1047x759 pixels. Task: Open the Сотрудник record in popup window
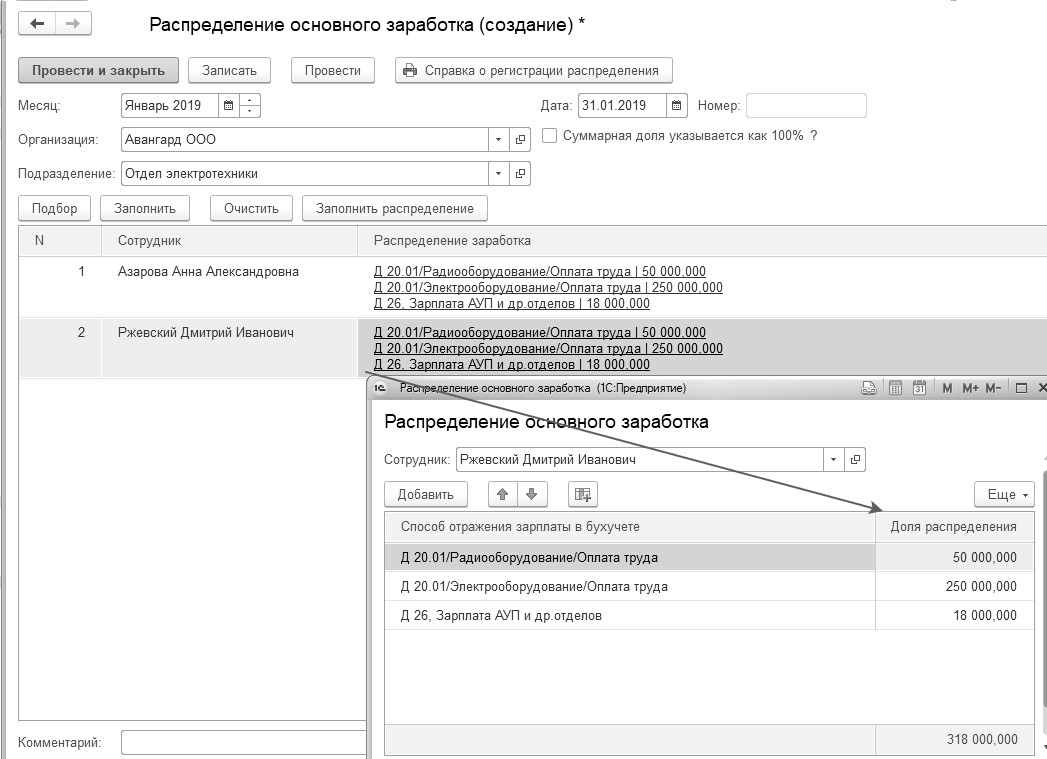(855, 459)
